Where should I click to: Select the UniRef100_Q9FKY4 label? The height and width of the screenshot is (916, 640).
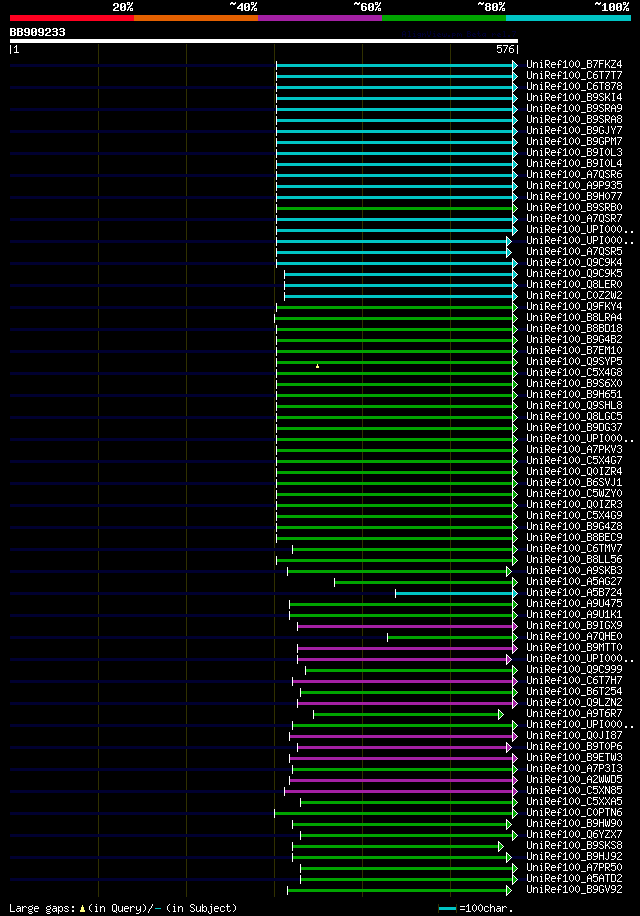pyautogui.click(x=574, y=306)
